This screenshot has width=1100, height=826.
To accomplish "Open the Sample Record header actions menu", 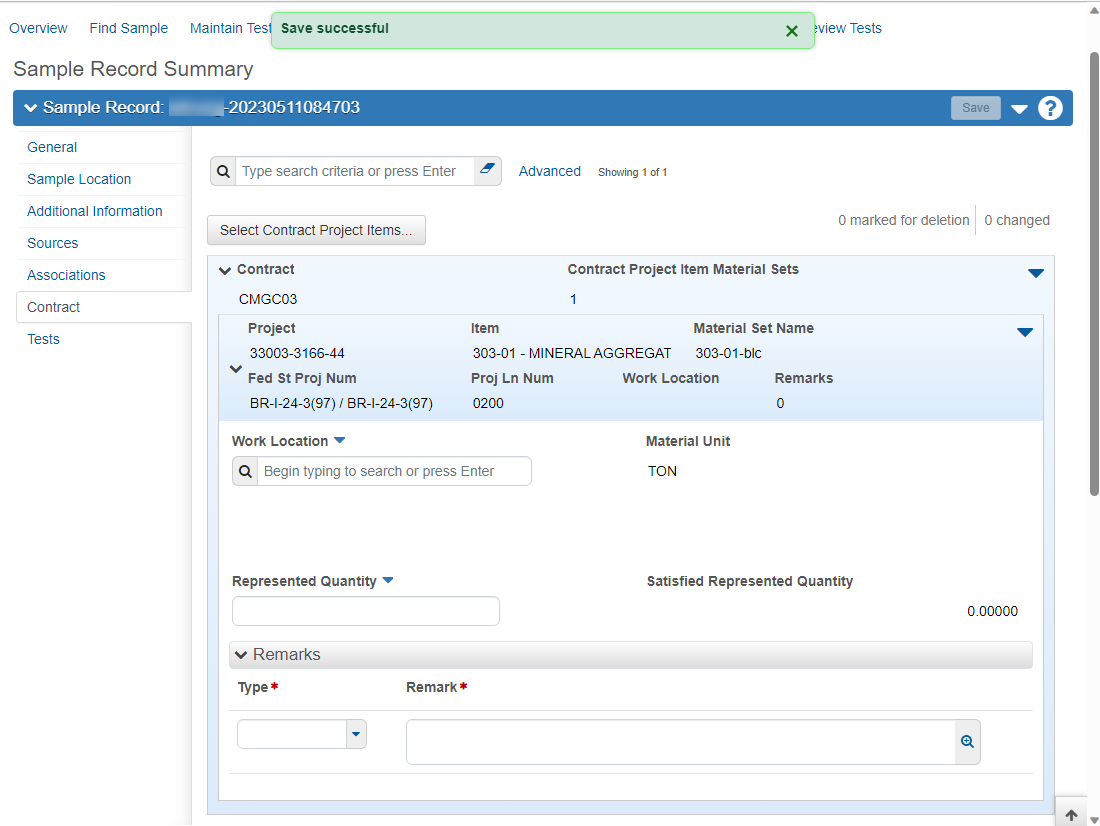I will point(1019,109).
